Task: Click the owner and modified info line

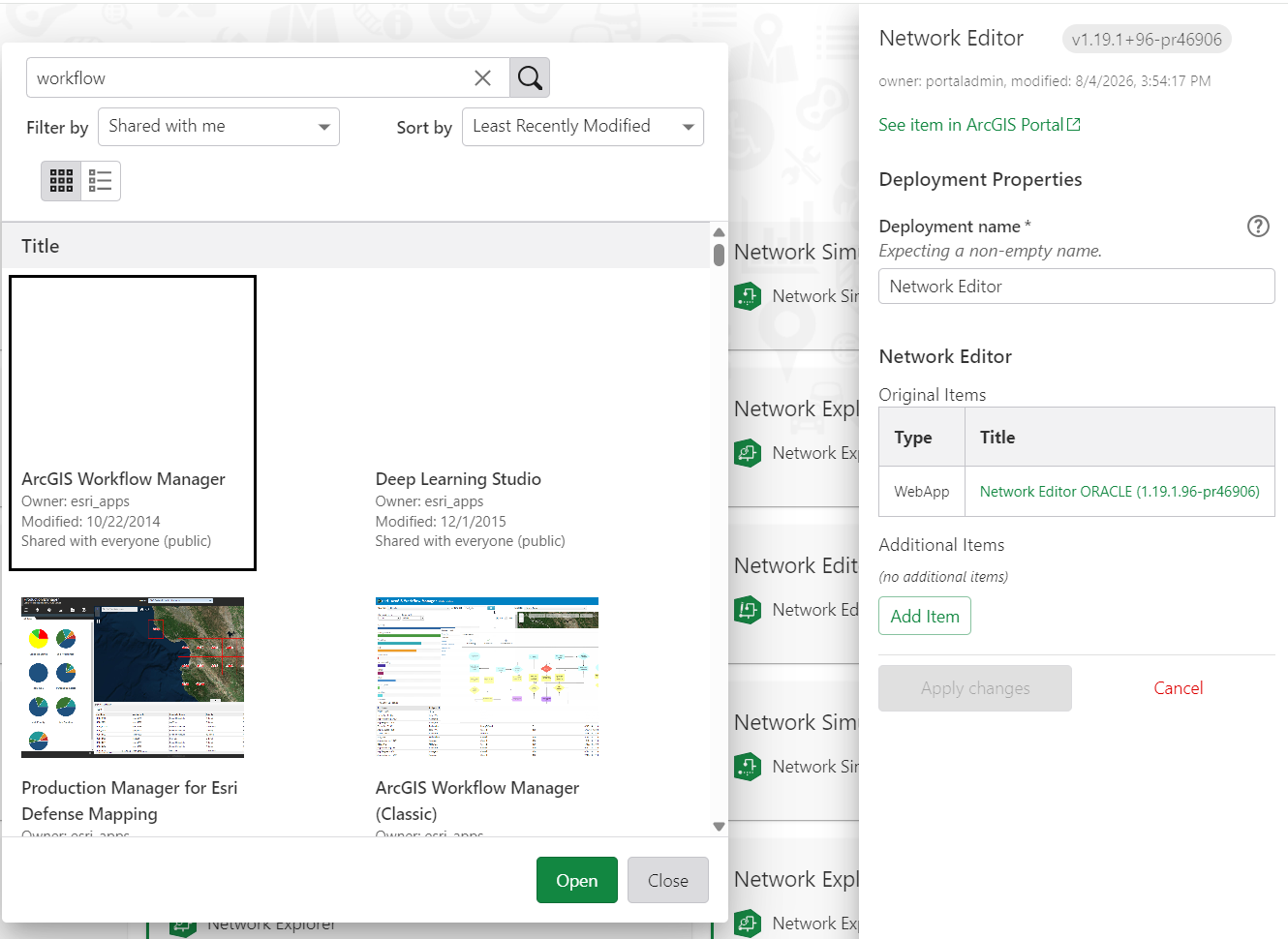Action: [1045, 81]
